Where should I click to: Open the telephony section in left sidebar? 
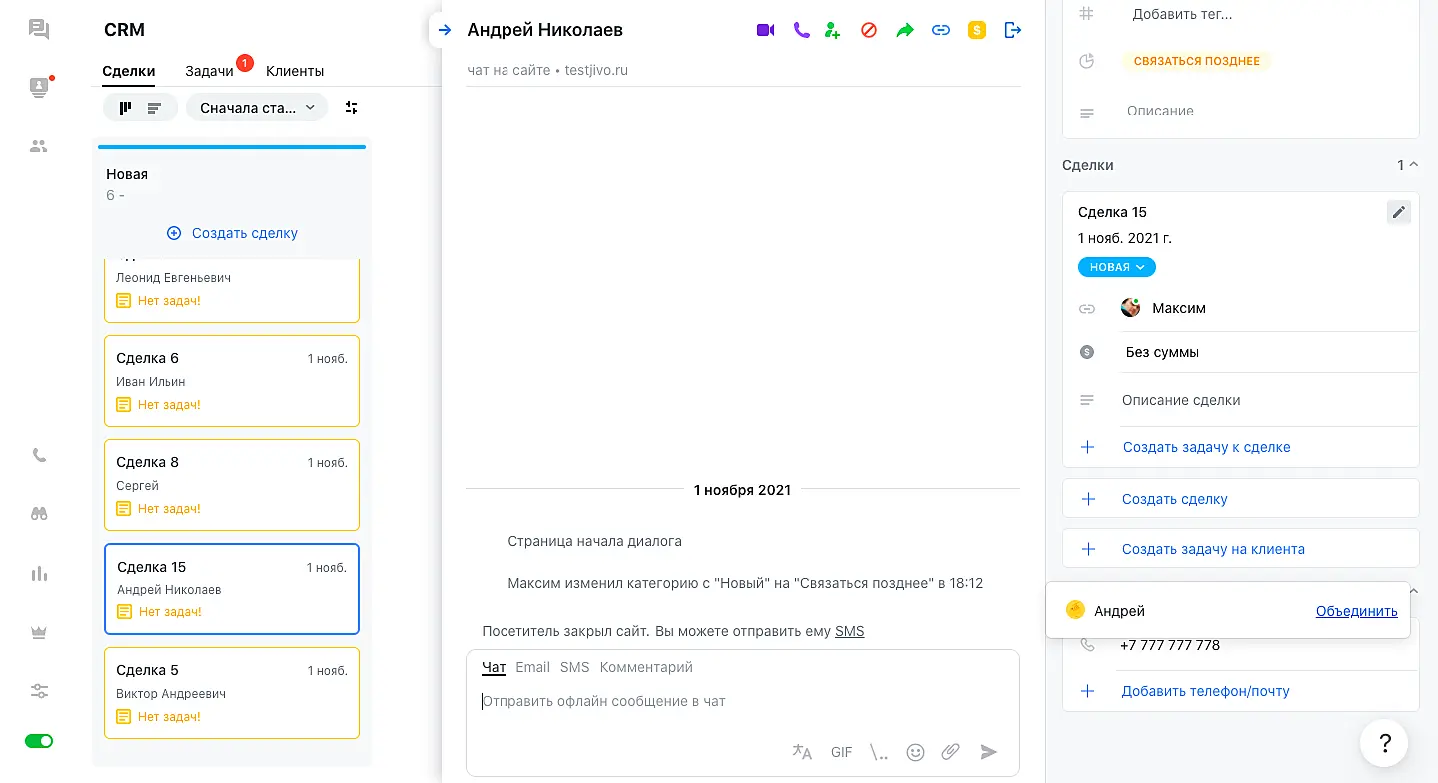pyautogui.click(x=39, y=455)
